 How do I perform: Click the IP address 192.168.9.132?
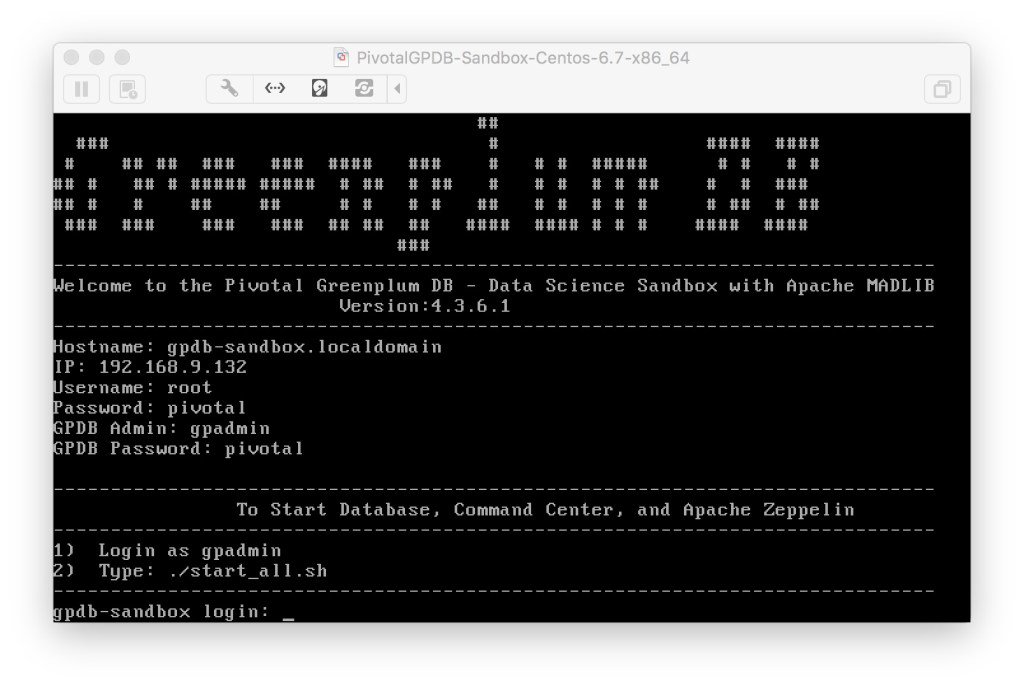pos(173,367)
